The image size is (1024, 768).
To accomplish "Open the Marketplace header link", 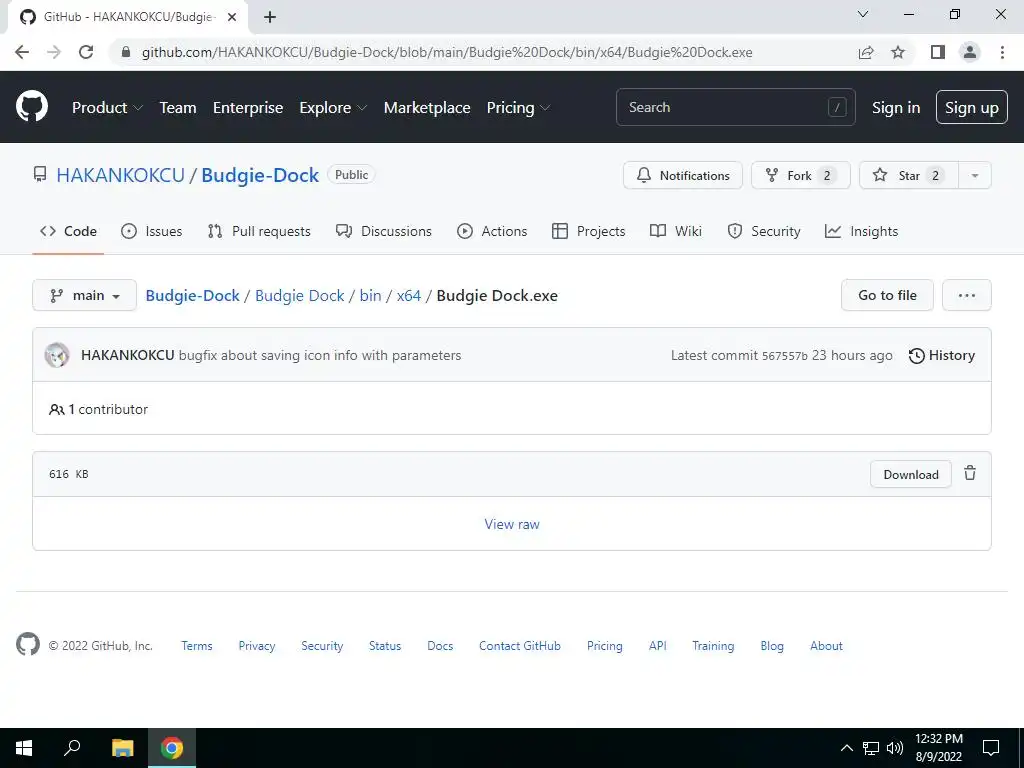I will point(427,108).
